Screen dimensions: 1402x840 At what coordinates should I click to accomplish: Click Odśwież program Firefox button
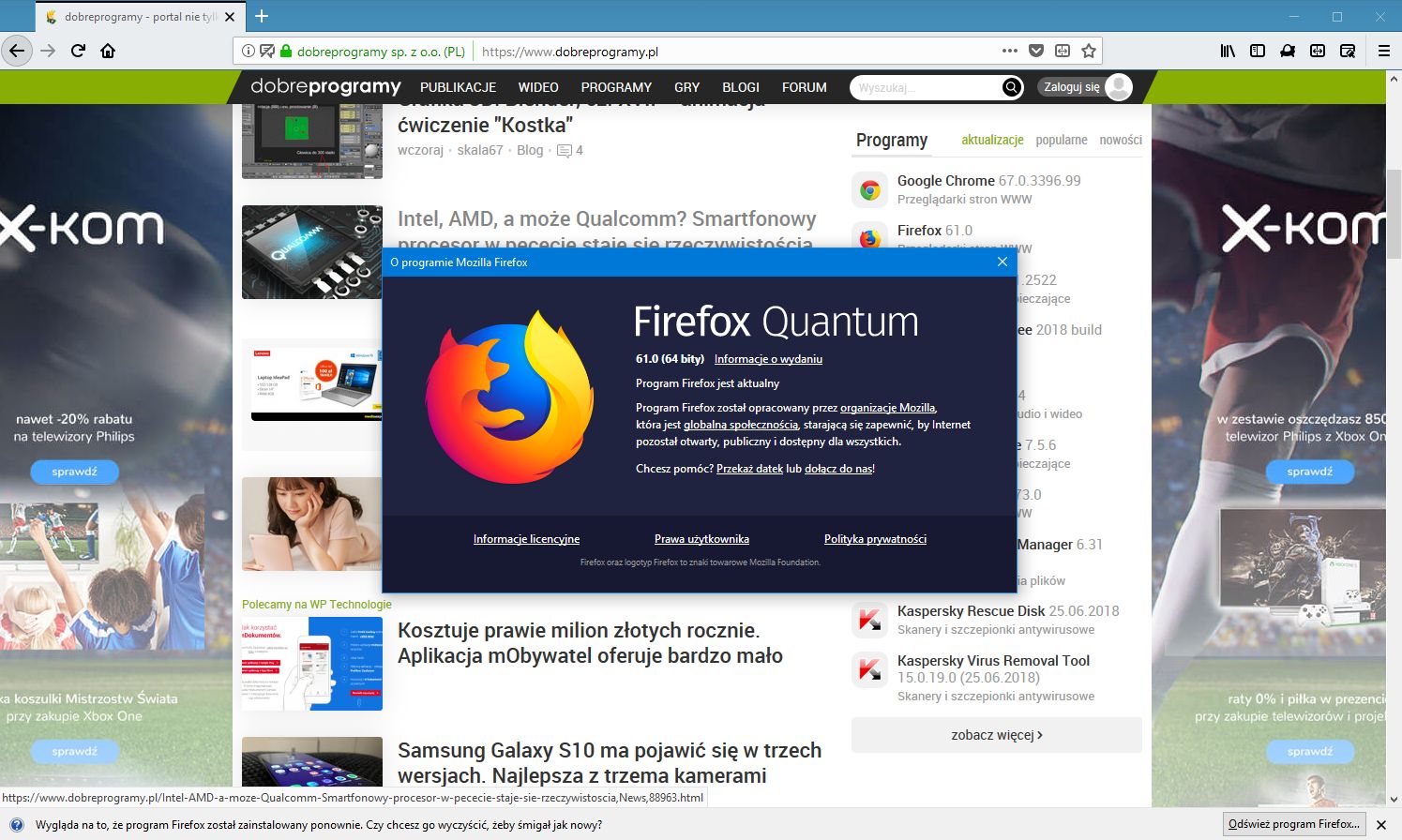[1294, 824]
